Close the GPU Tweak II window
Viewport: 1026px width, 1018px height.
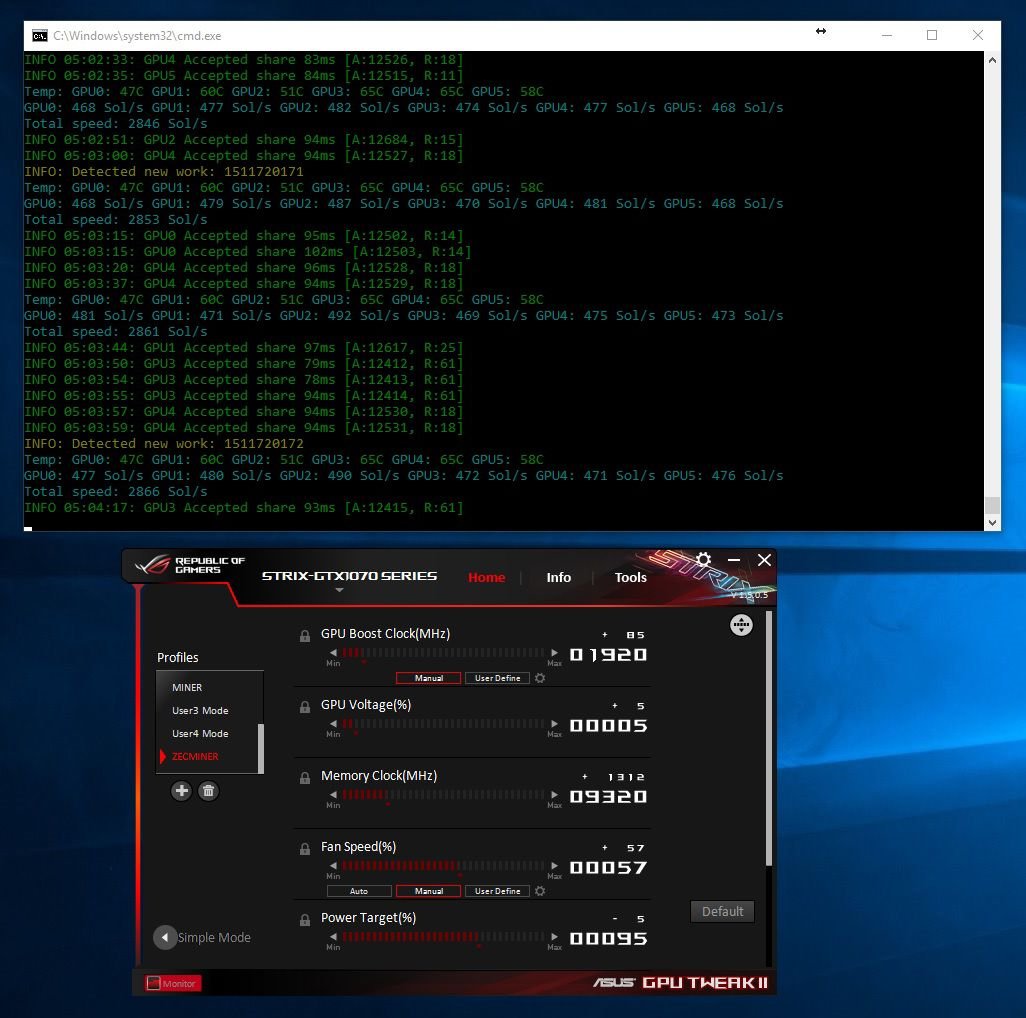click(764, 560)
